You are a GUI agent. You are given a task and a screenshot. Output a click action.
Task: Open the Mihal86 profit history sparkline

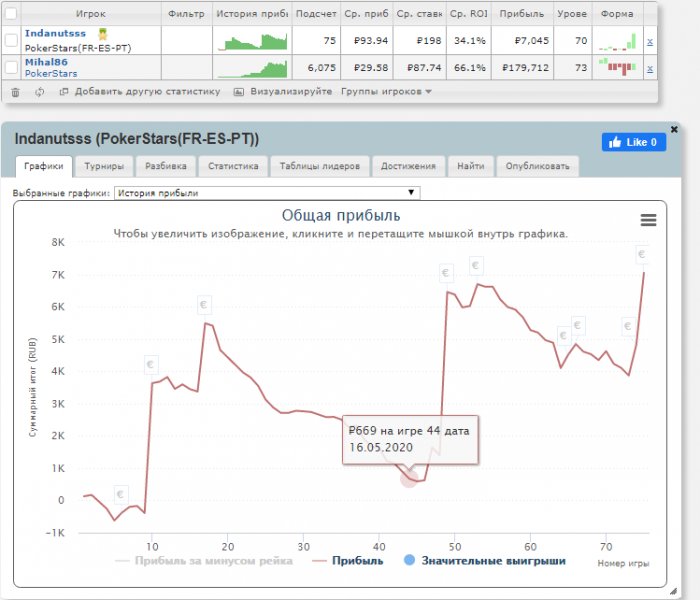tap(253, 69)
